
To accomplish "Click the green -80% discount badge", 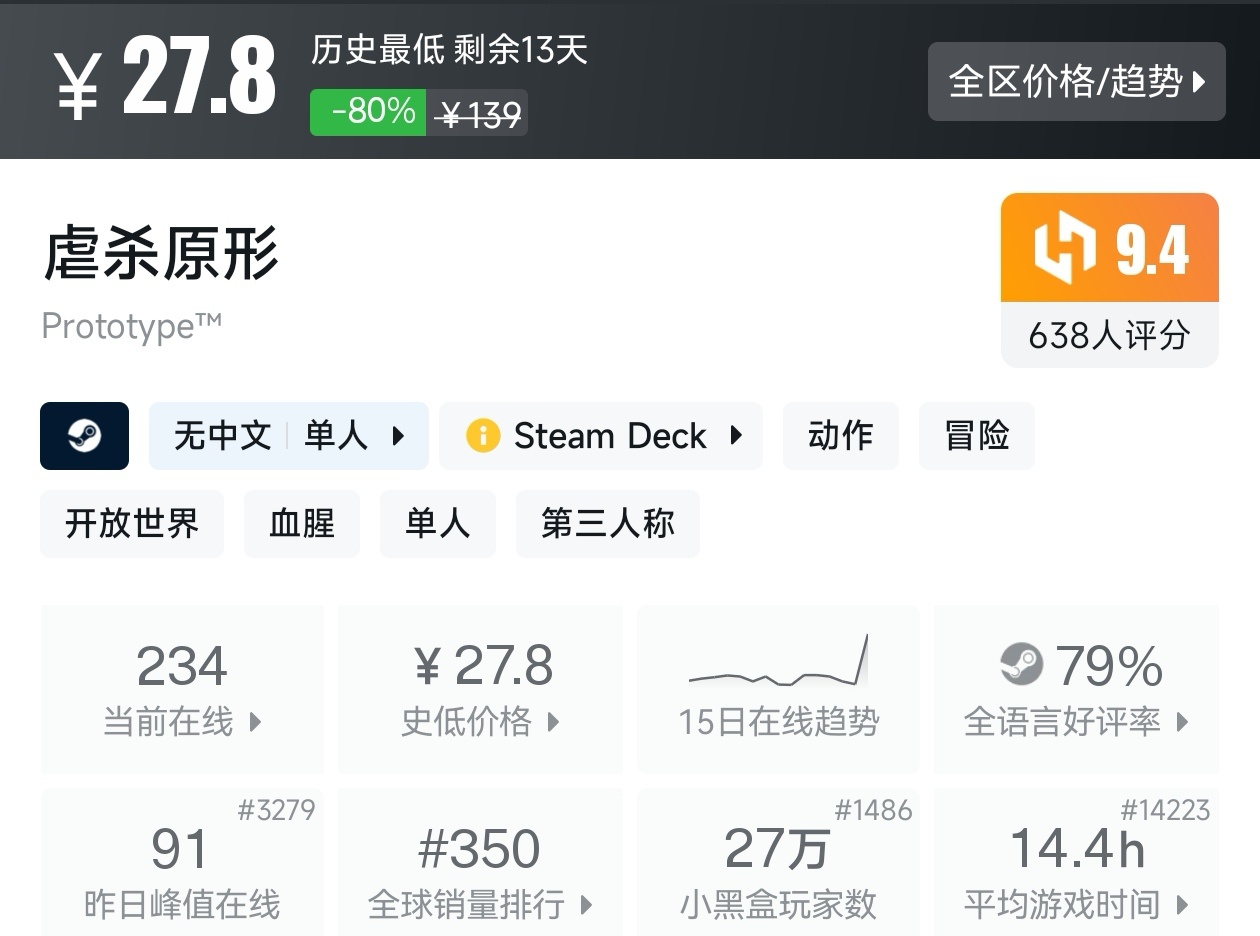I will click(368, 112).
